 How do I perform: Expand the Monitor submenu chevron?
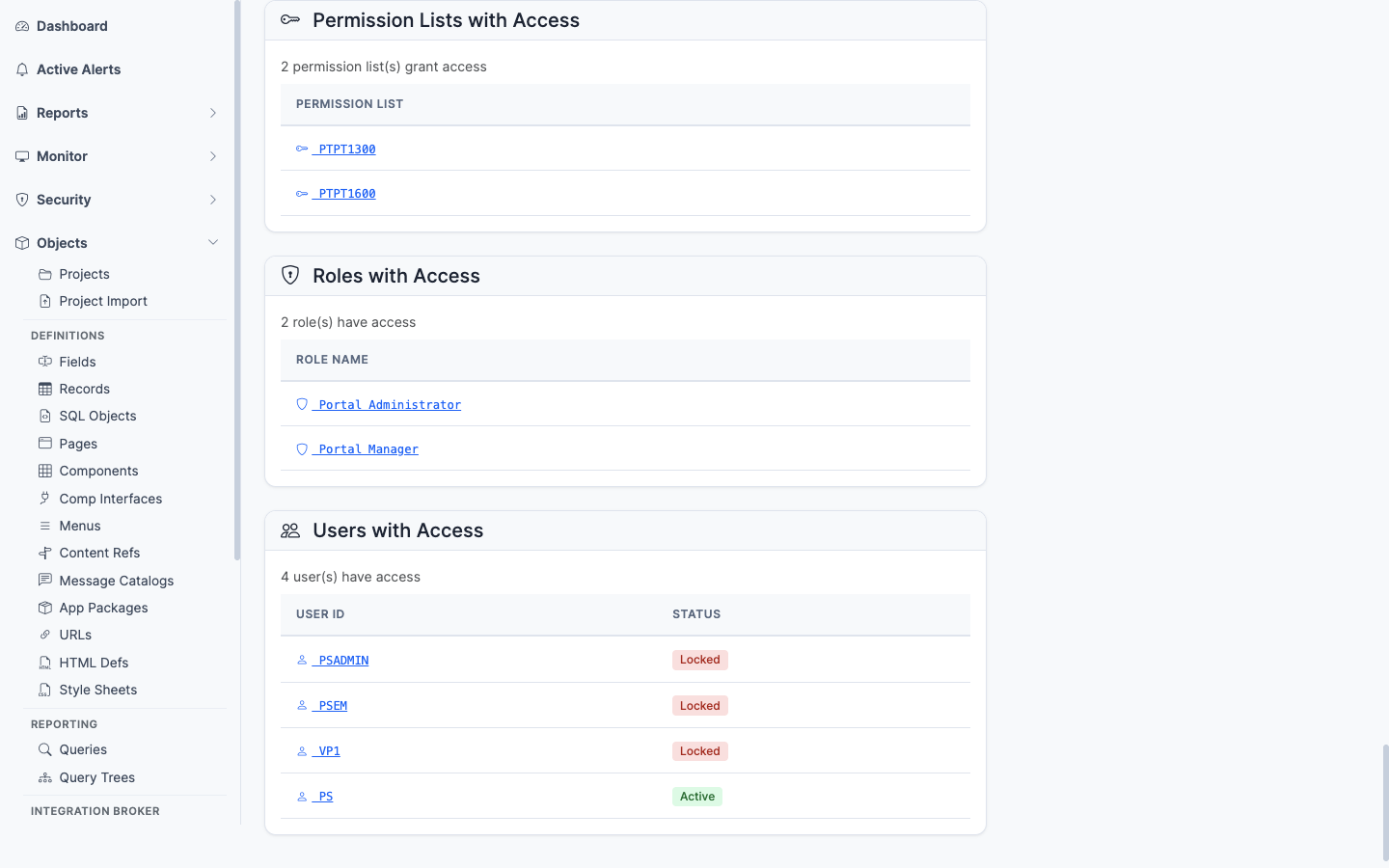213,156
